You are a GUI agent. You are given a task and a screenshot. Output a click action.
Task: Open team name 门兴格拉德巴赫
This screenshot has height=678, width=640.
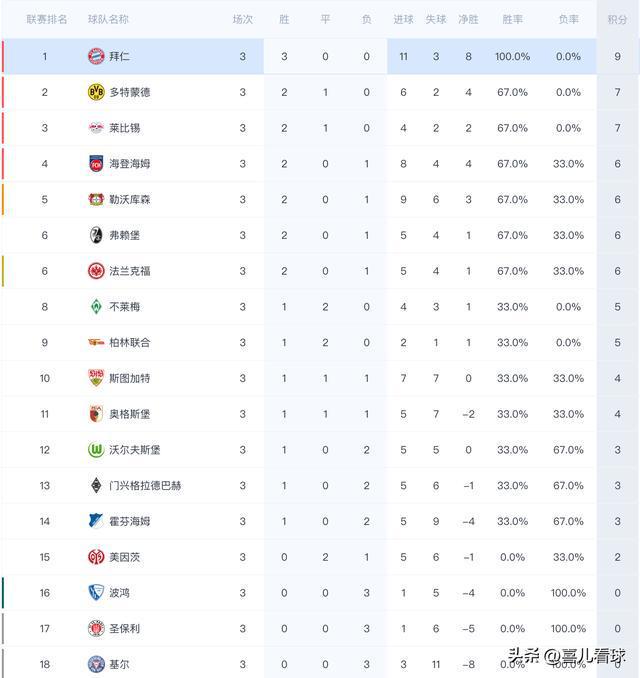(145, 486)
